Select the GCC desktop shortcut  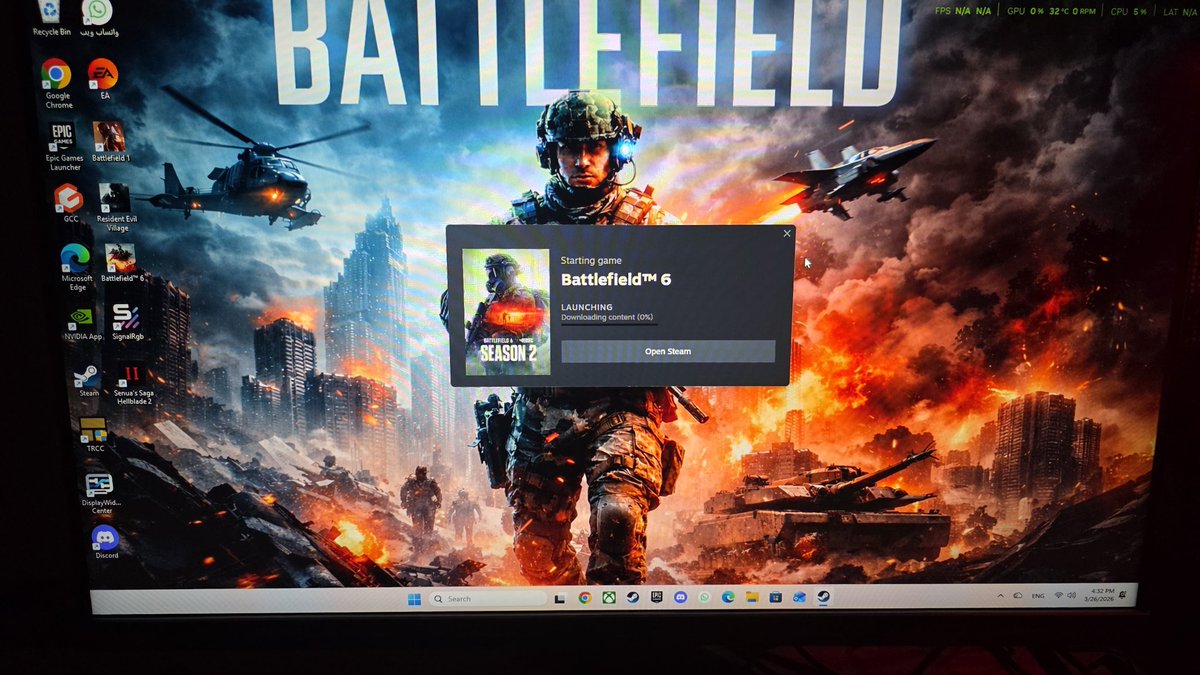tap(68, 204)
